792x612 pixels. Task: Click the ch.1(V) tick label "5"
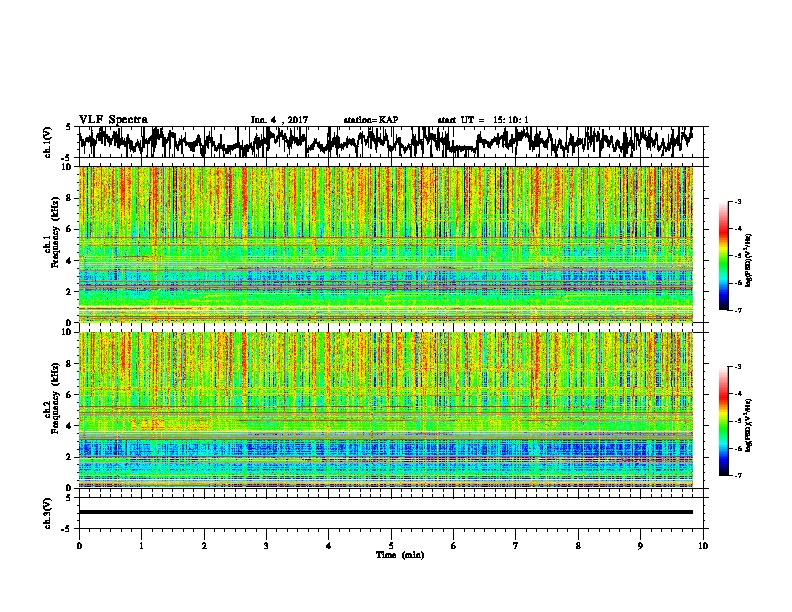coord(68,127)
